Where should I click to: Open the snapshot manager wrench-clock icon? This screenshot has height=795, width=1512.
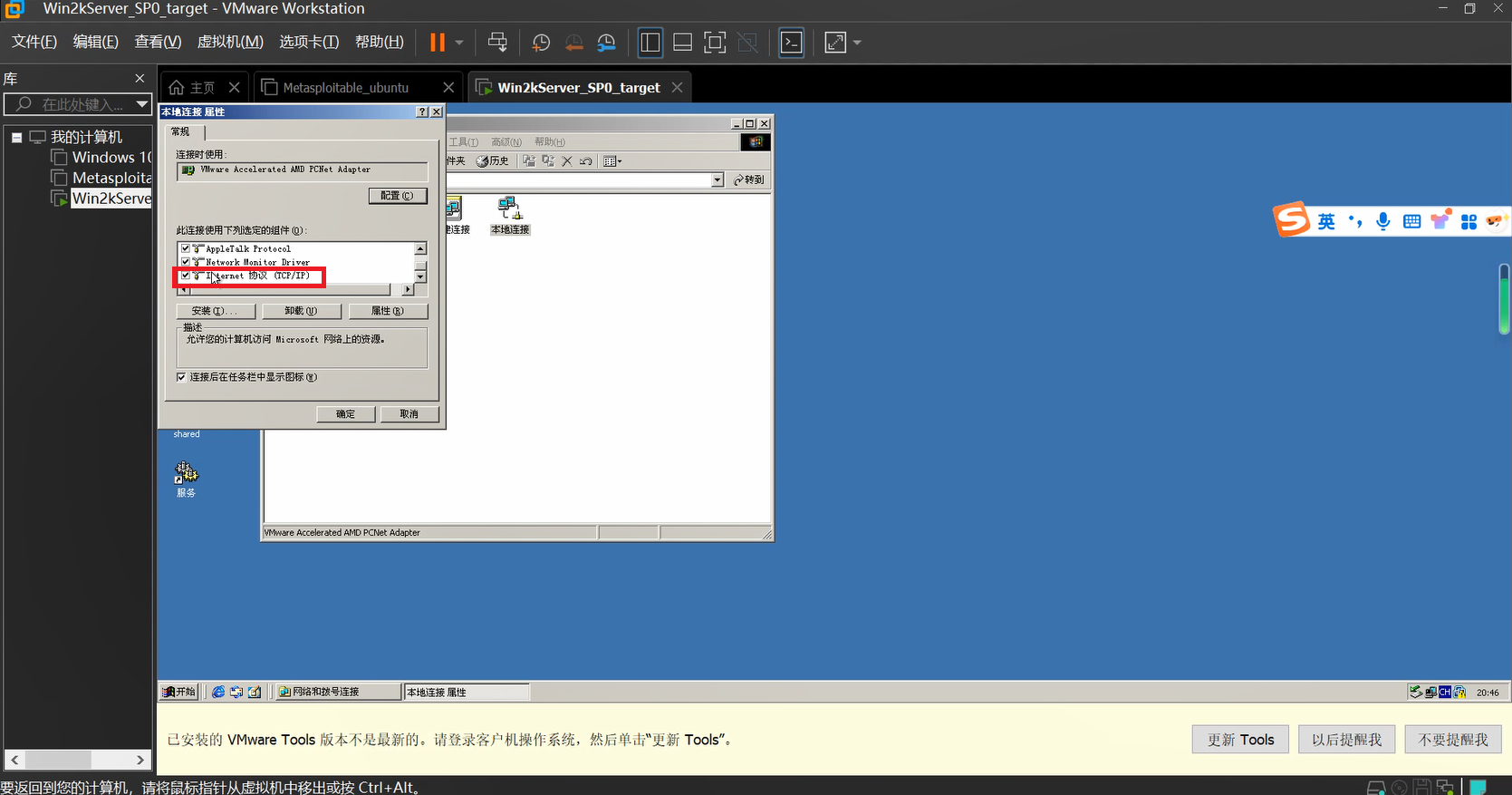[x=606, y=43]
